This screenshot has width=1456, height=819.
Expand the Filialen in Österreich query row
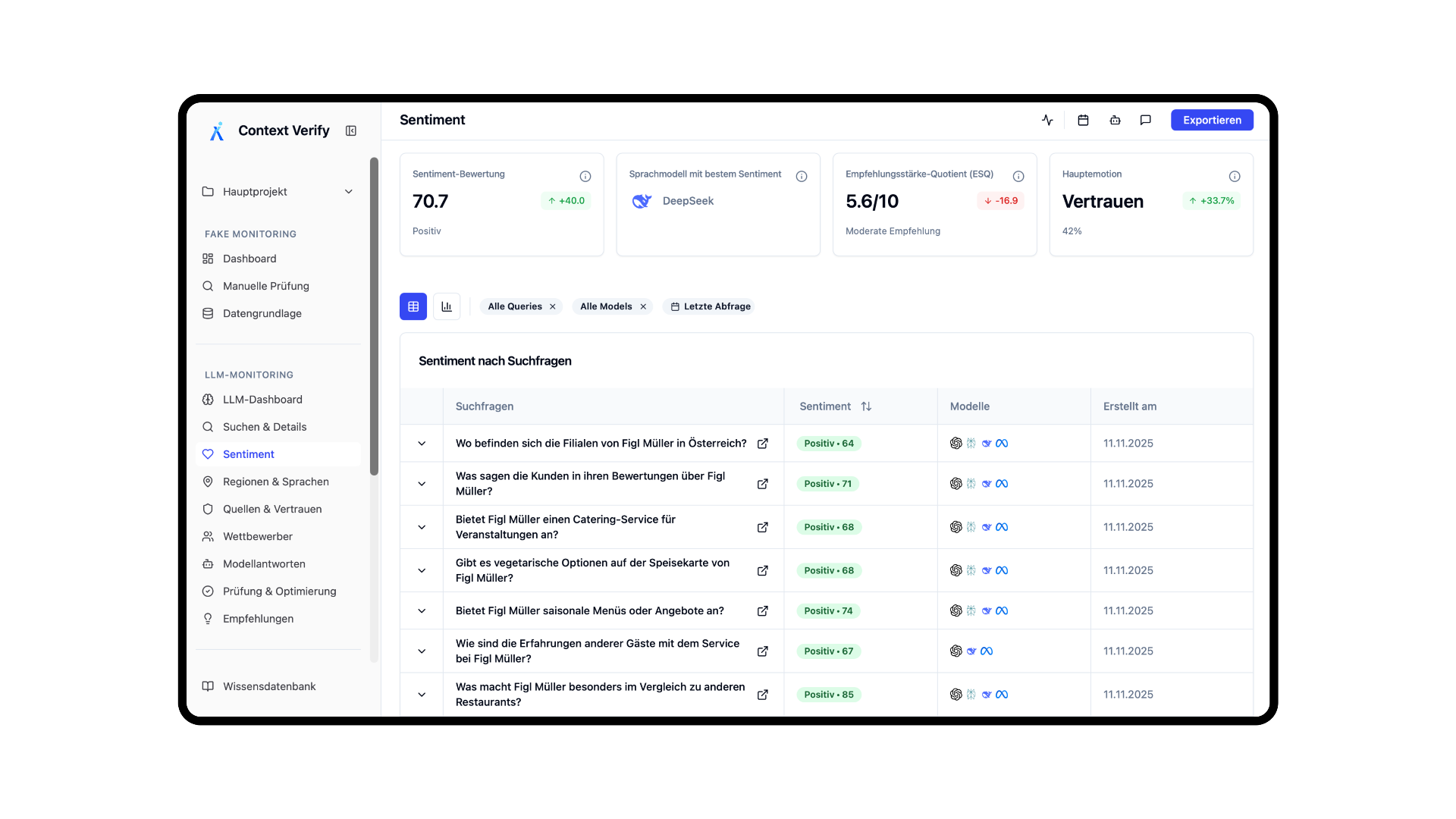pos(422,444)
